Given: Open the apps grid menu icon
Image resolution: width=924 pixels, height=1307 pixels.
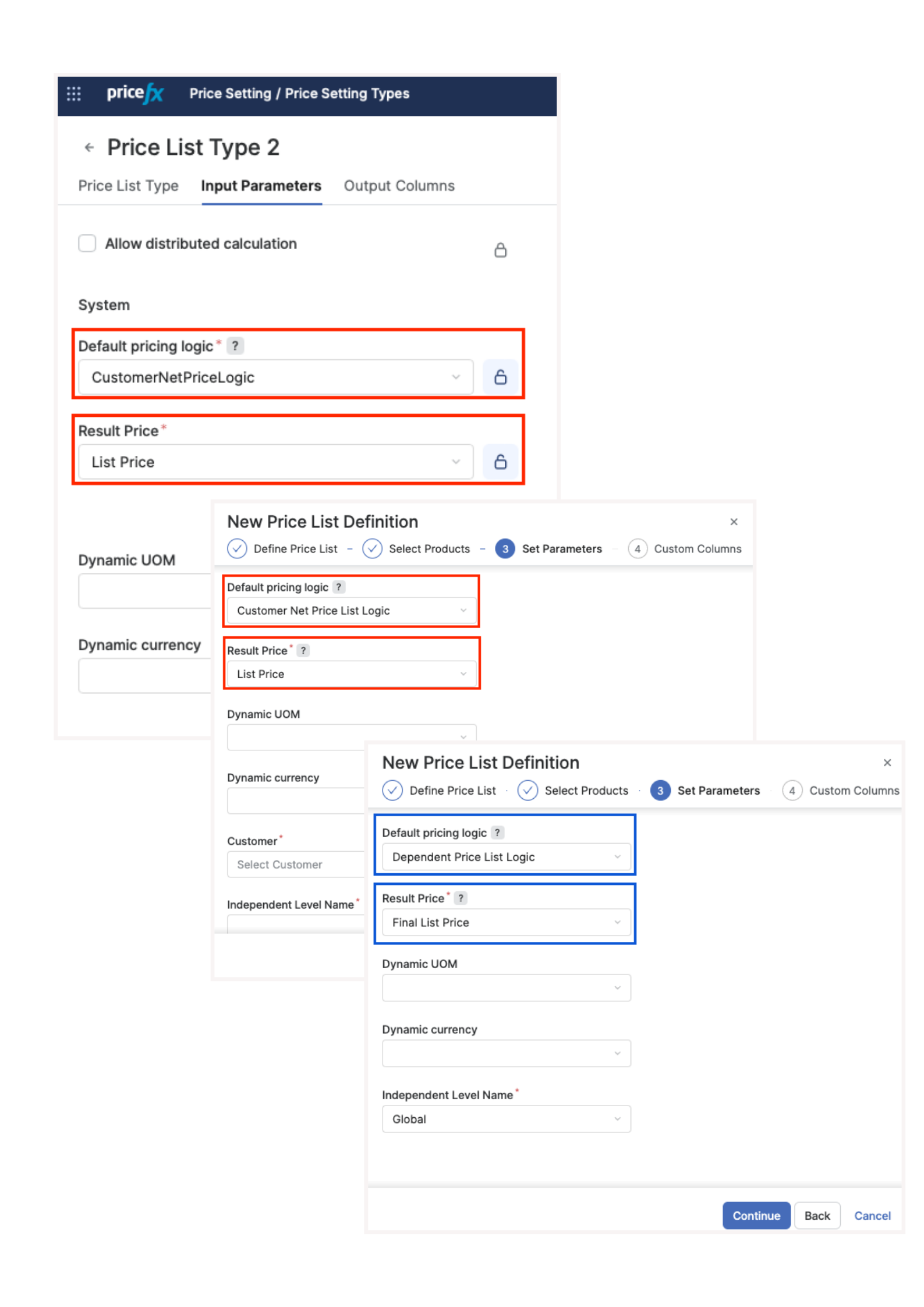Looking at the screenshot, I should pyautogui.click(x=74, y=94).
